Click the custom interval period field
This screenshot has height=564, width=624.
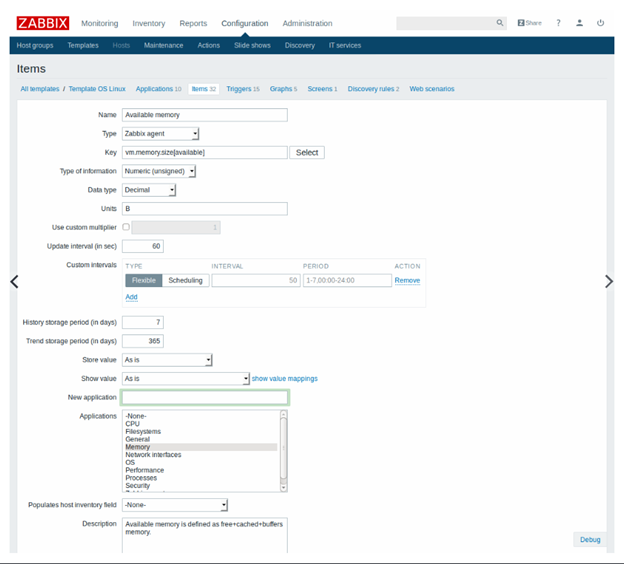tap(347, 280)
